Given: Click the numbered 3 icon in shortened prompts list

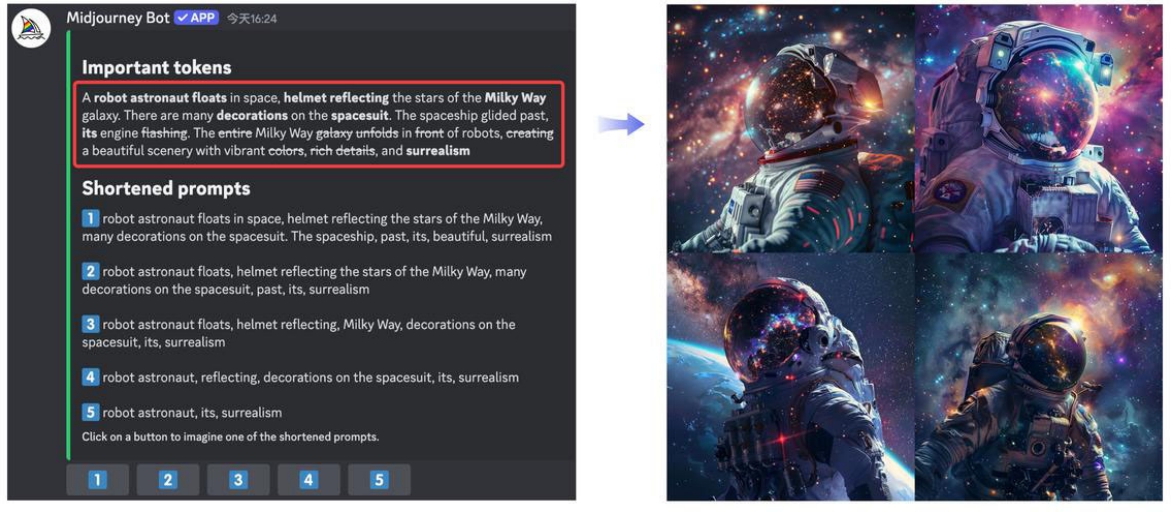Looking at the screenshot, I should [x=91, y=324].
